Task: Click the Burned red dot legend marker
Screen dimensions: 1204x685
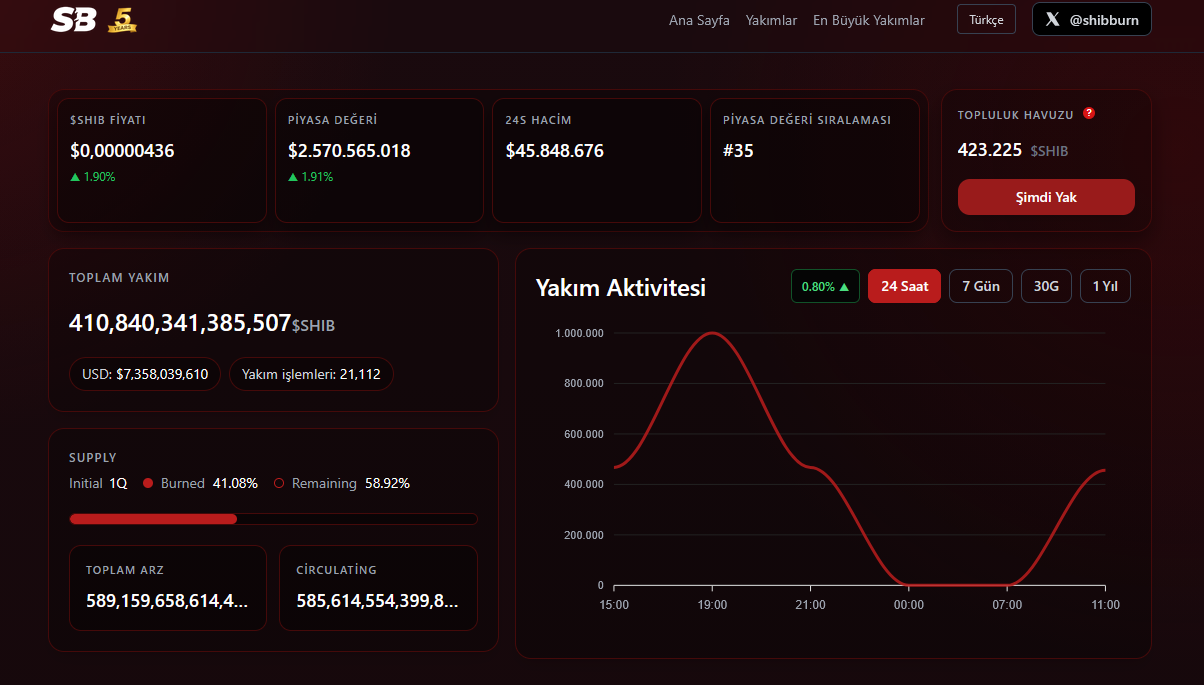Action: pos(148,483)
